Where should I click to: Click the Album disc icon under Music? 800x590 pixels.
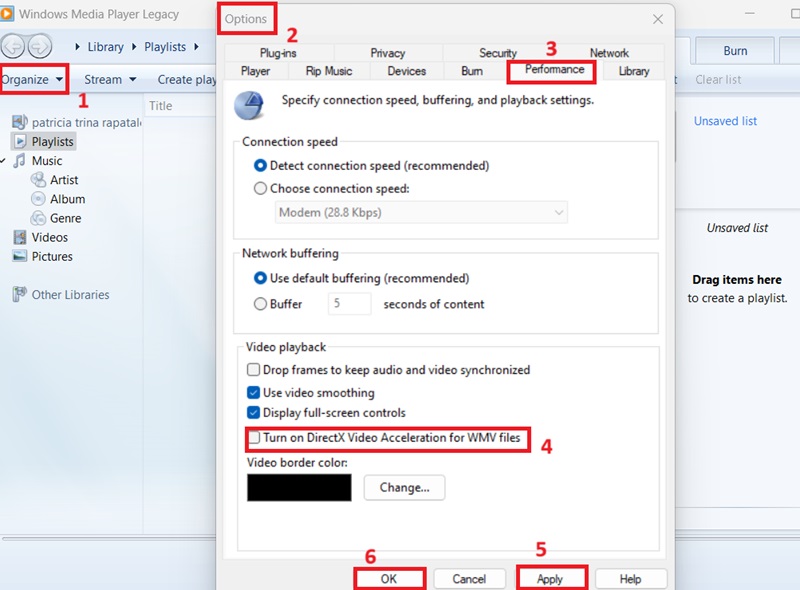point(38,199)
